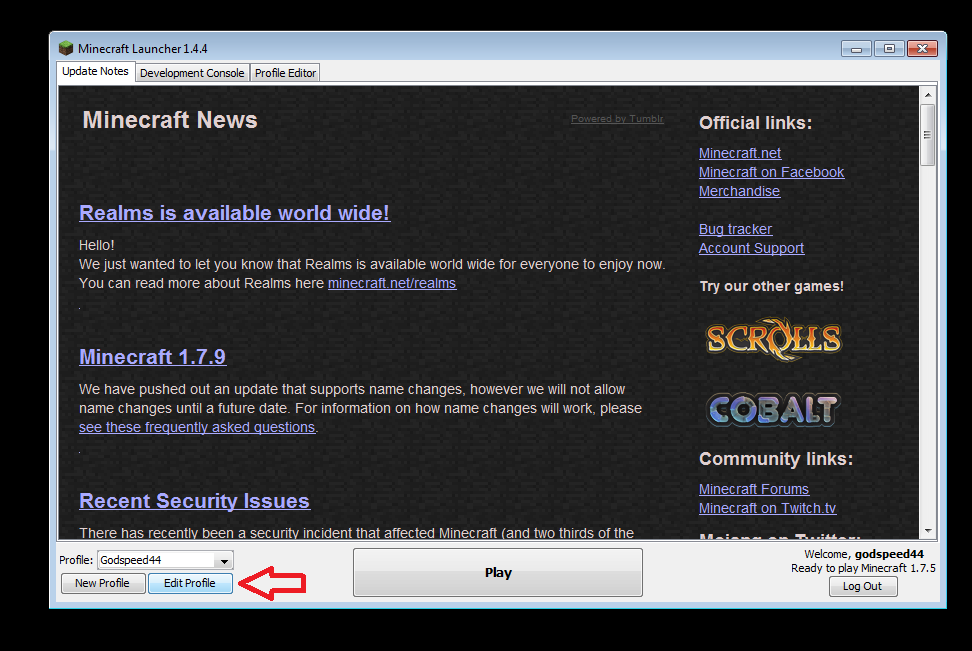Open the Scrolls game logo
The height and width of the screenshot is (651, 972).
point(774,339)
